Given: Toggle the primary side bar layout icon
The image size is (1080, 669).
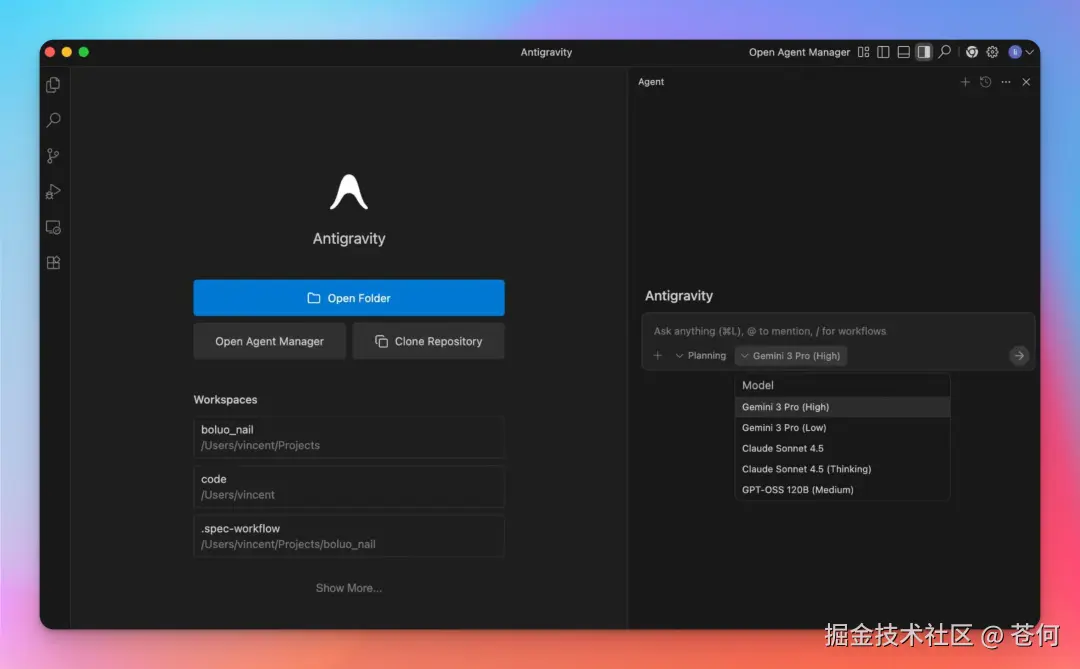Looking at the screenshot, I should click(x=883, y=52).
